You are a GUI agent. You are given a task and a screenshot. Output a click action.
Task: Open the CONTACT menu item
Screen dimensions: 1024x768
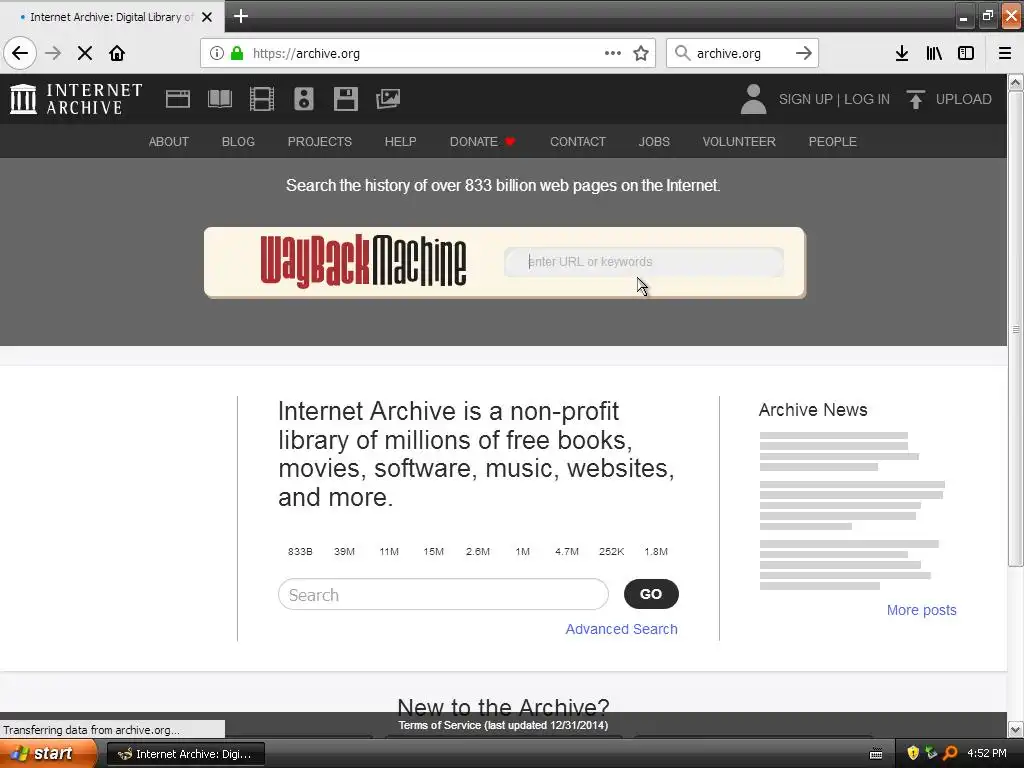pos(577,142)
